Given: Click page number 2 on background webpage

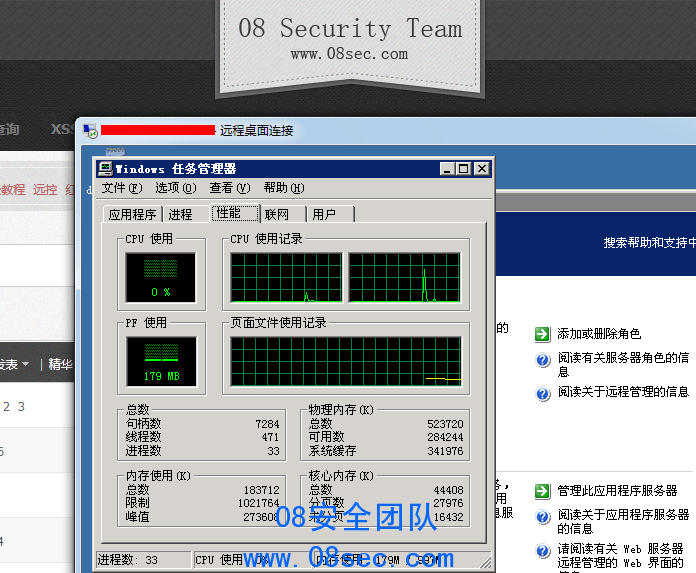Looking at the screenshot, I should point(6,407).
